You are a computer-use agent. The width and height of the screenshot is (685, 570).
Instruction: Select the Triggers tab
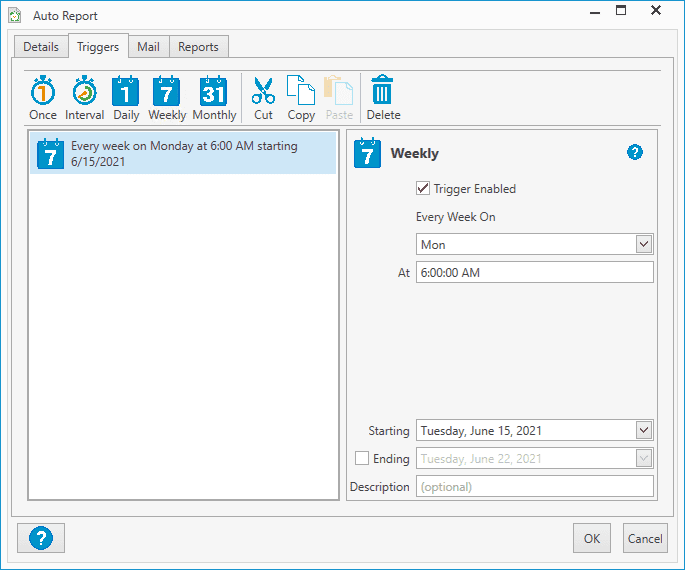tap(98, 46)
